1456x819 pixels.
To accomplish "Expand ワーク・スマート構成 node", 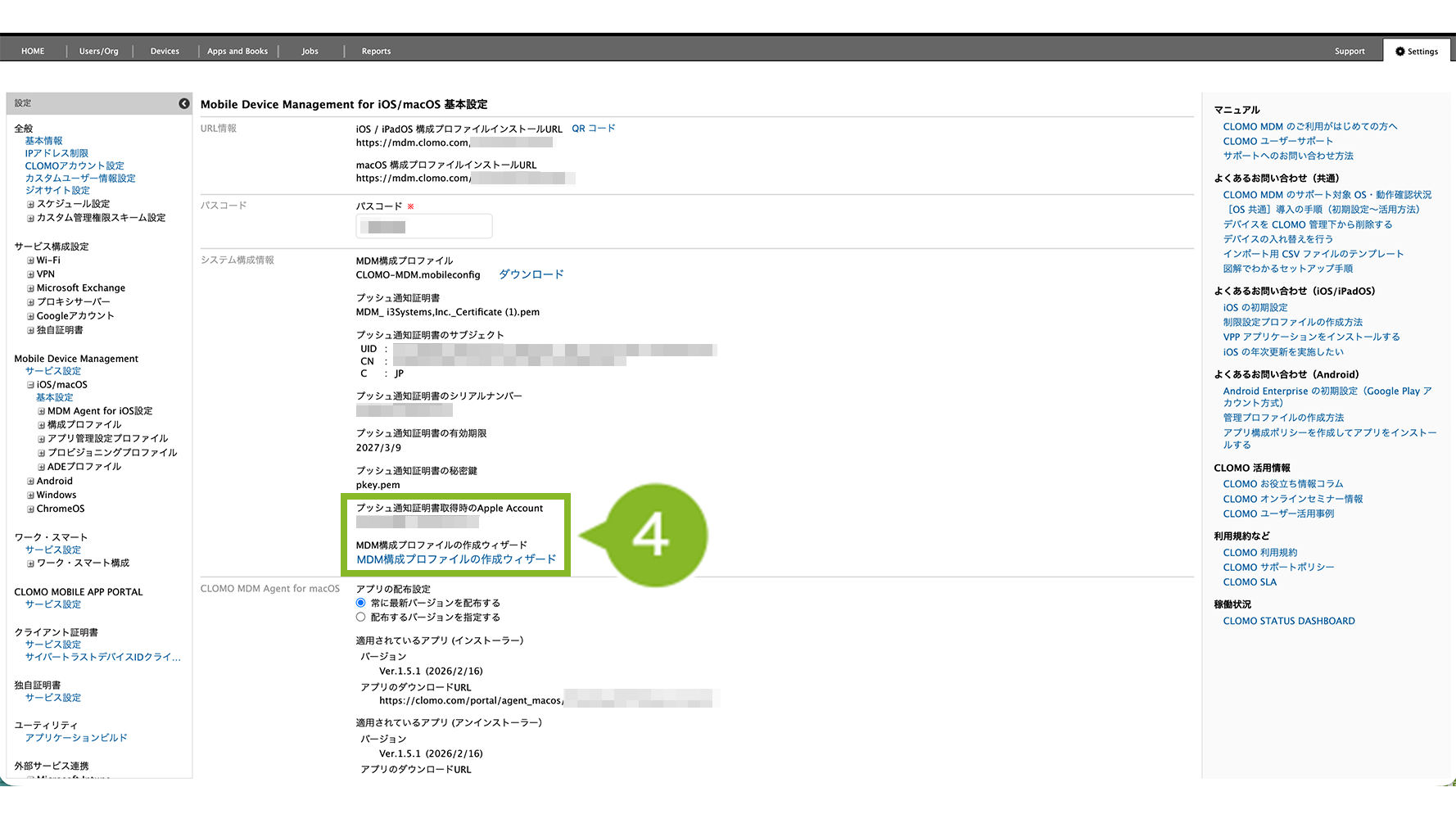I will coord(30,563).
